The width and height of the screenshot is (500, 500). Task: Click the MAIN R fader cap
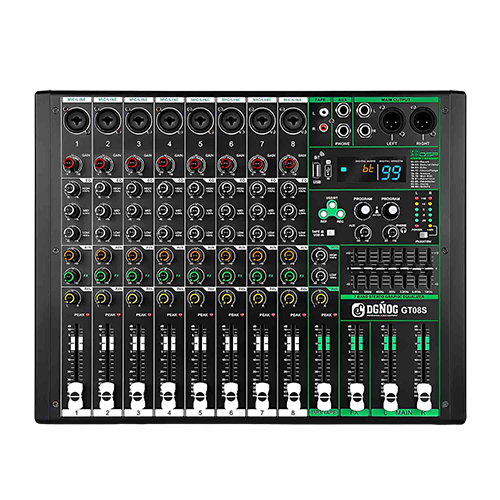(423, 397)
